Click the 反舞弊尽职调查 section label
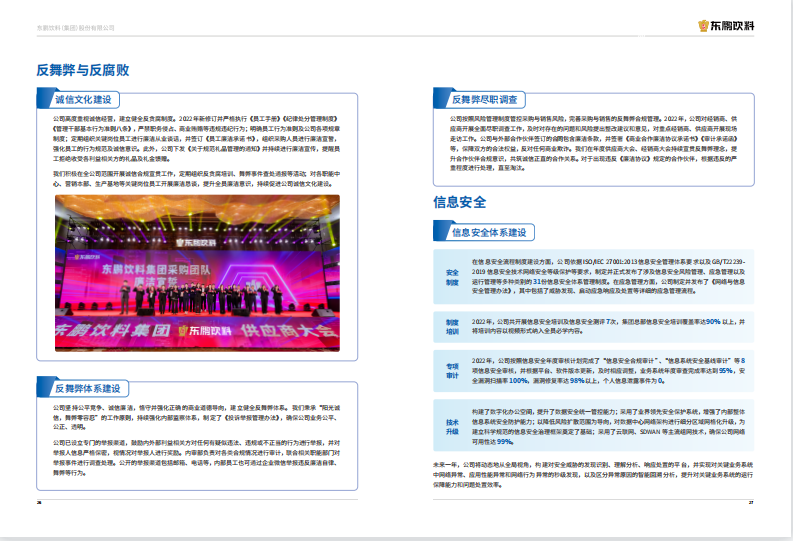The width and height of the screenshot is (793, 541). pos(484,100)
